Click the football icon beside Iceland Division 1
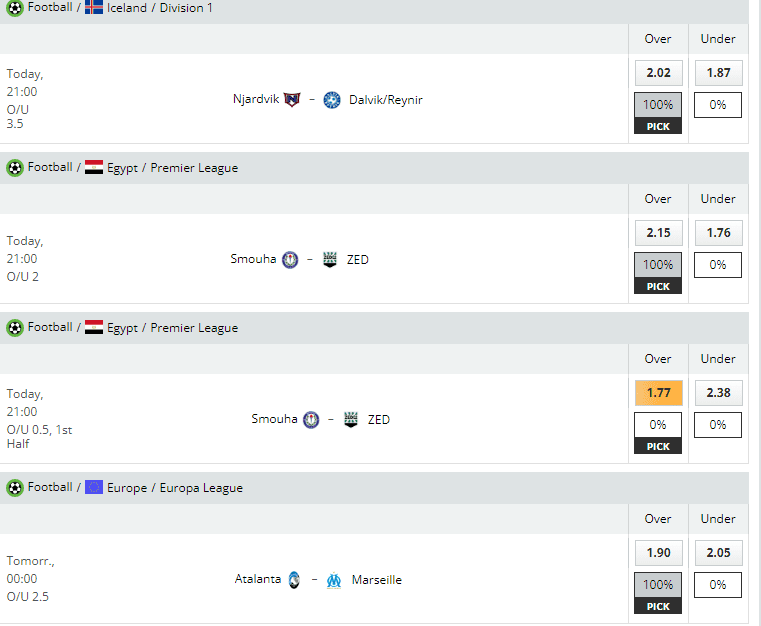This screenshot has height=626, width=761. point(15,8)
